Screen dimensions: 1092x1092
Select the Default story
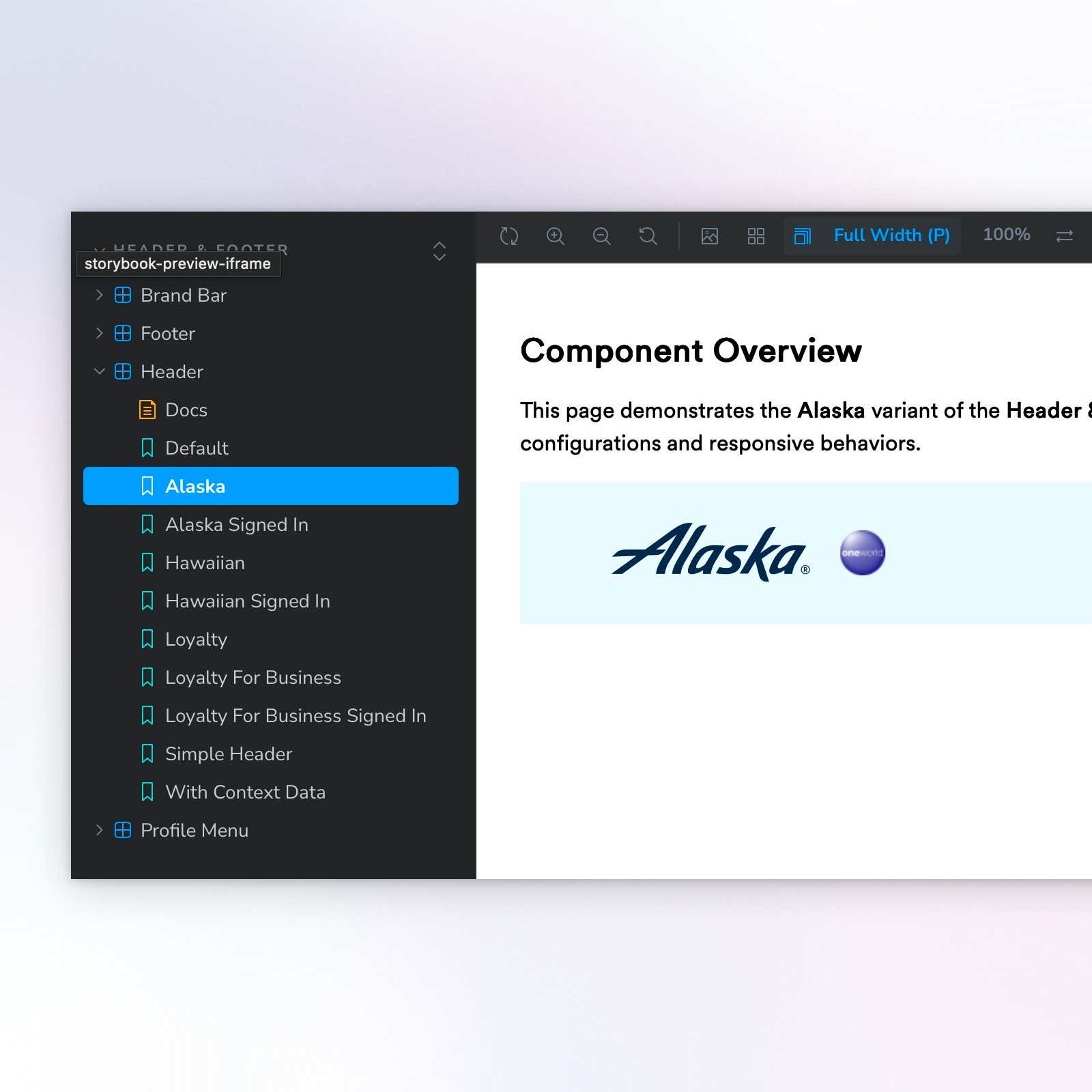click(x=271, y=448)
